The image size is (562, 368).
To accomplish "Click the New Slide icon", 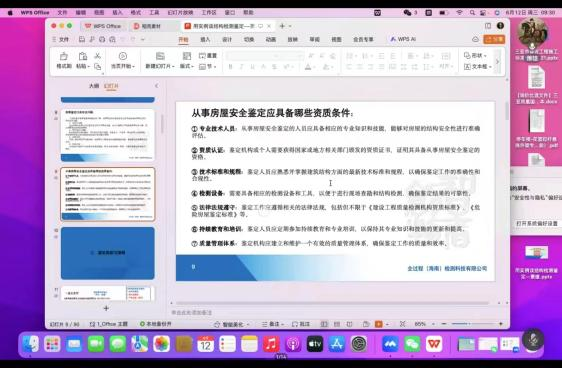I will (x=160, y=56).
